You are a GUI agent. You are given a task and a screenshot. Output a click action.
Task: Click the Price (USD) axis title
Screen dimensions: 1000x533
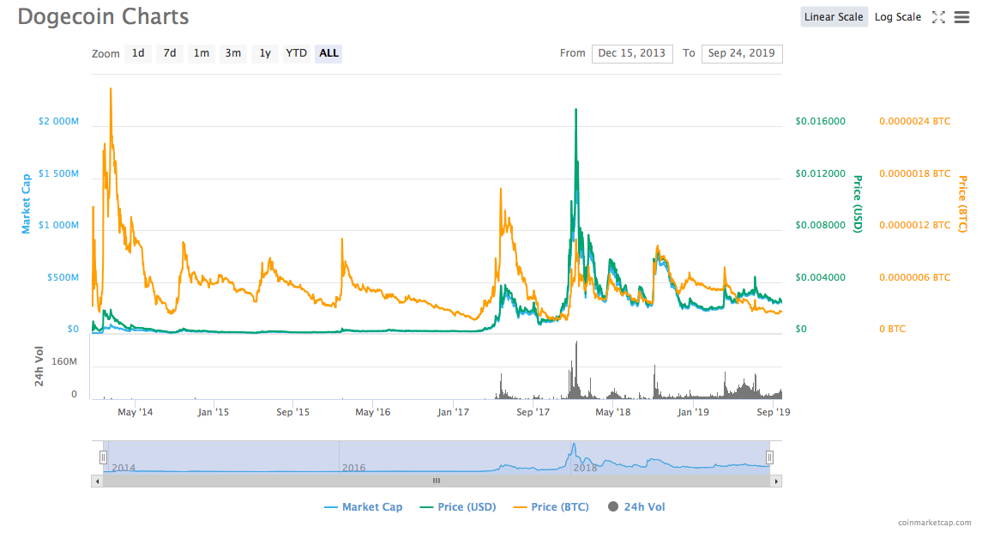tap(858, 204)
